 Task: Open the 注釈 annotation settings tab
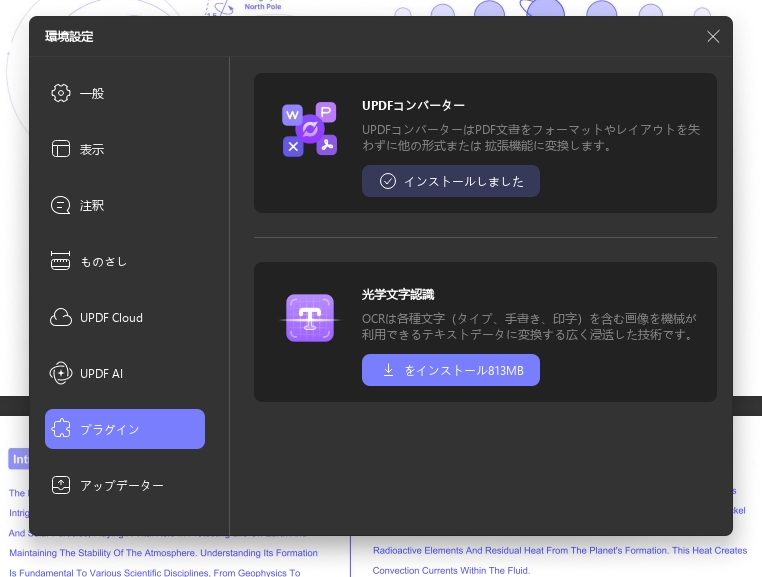[x=125, y=205]
